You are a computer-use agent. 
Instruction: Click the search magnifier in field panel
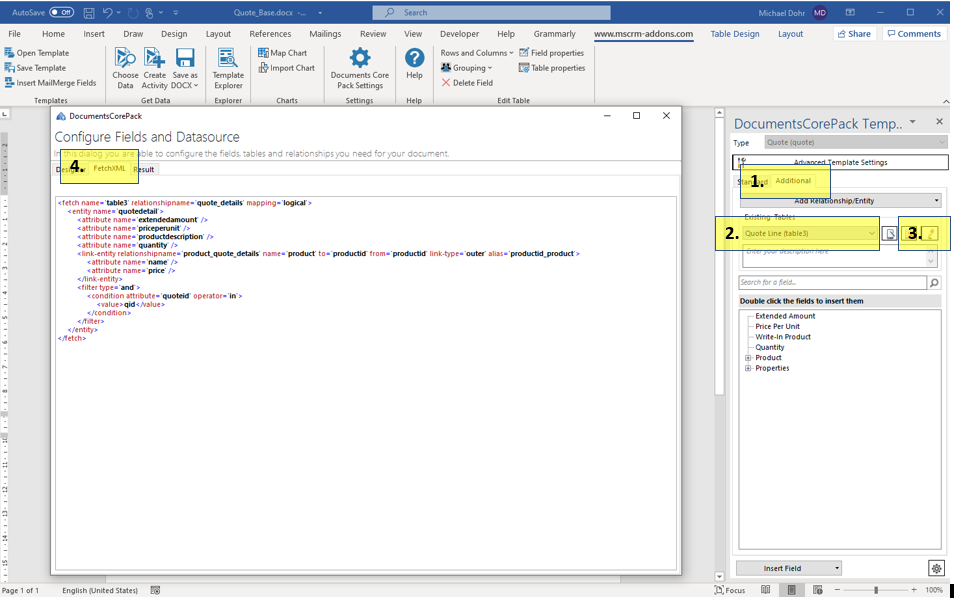click(934, 282)
